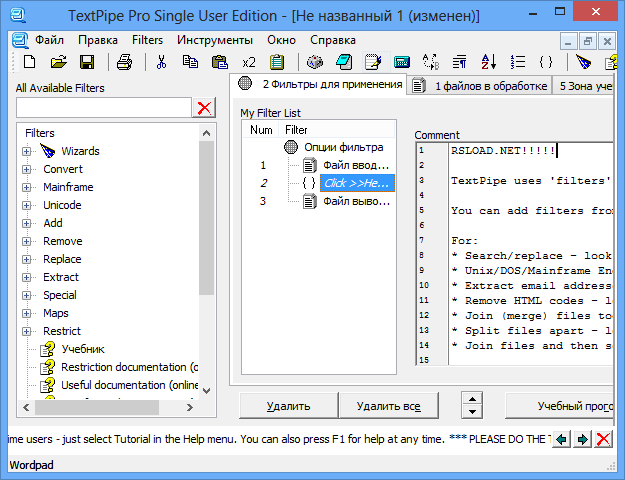Go to previous tip with left arrow

[x=562, y=439]
